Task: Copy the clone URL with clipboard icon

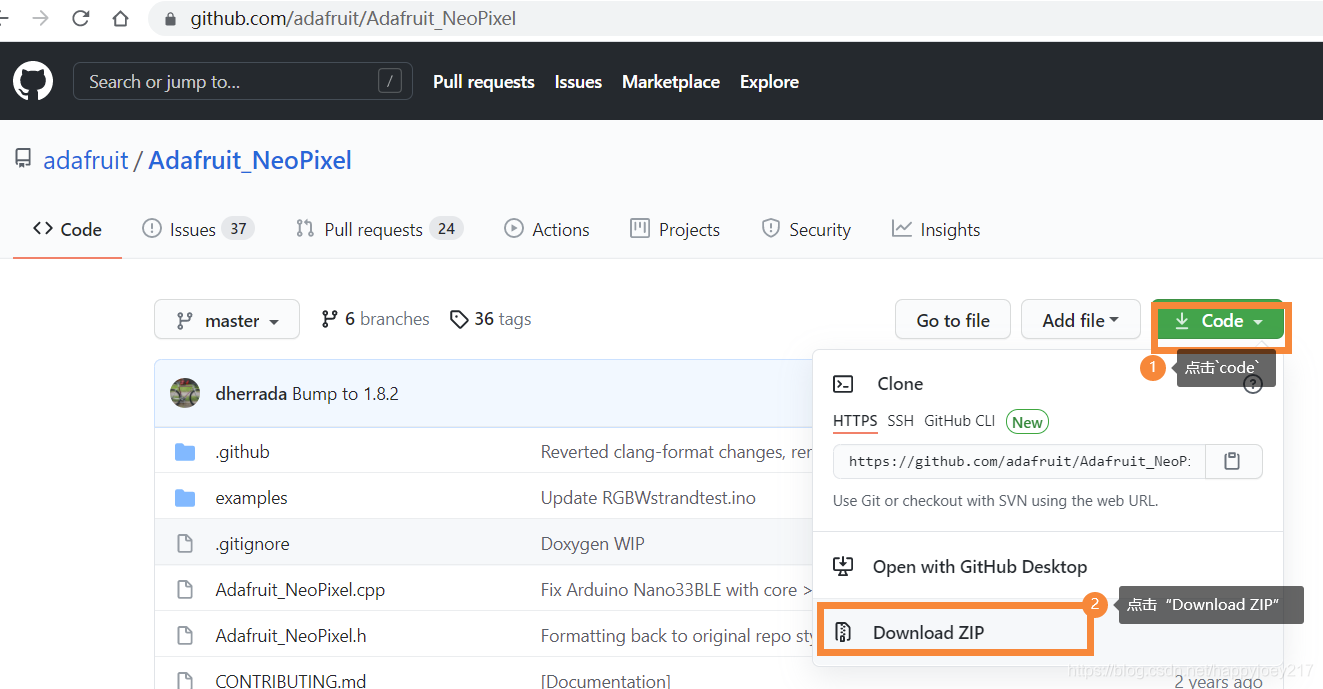Action: click(x=1233, y=461)
